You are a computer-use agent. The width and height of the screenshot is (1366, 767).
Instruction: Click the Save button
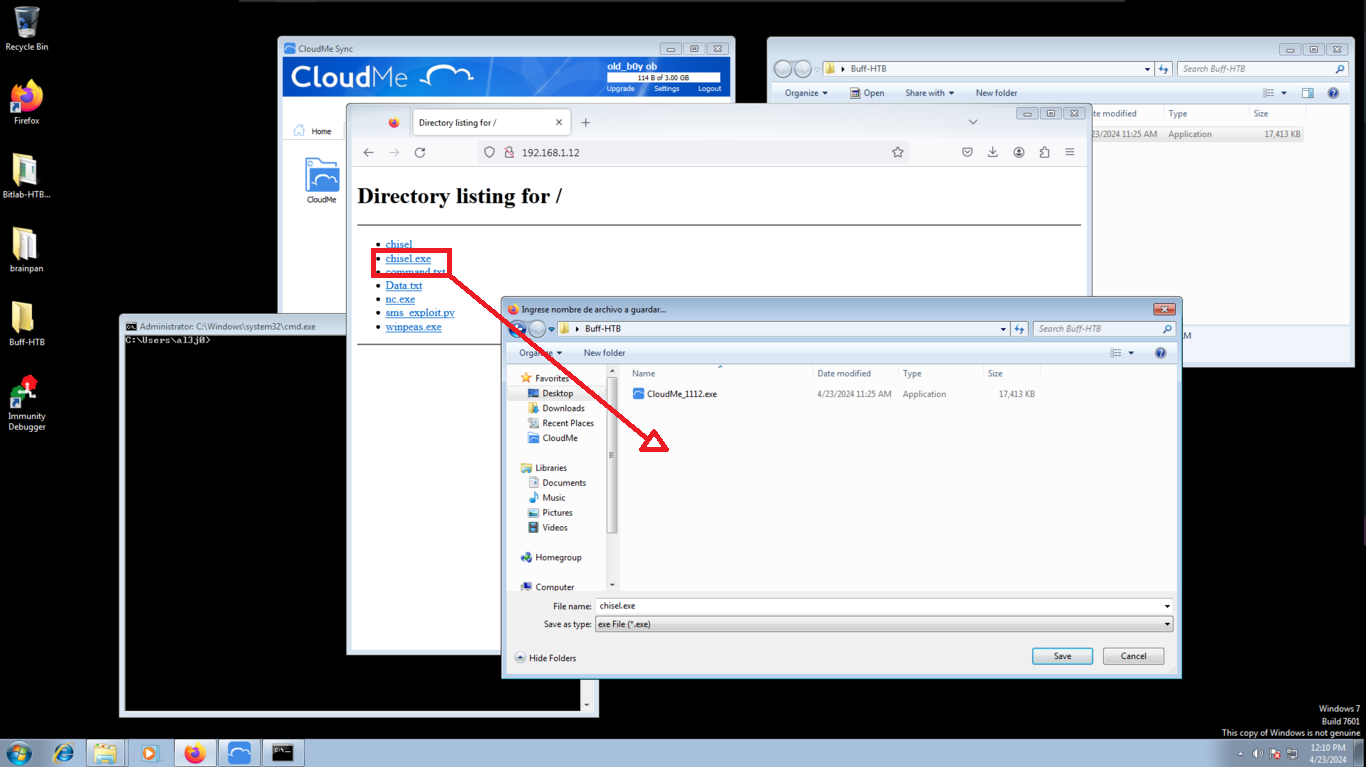pyautogui.click(x=1062, y=656)
